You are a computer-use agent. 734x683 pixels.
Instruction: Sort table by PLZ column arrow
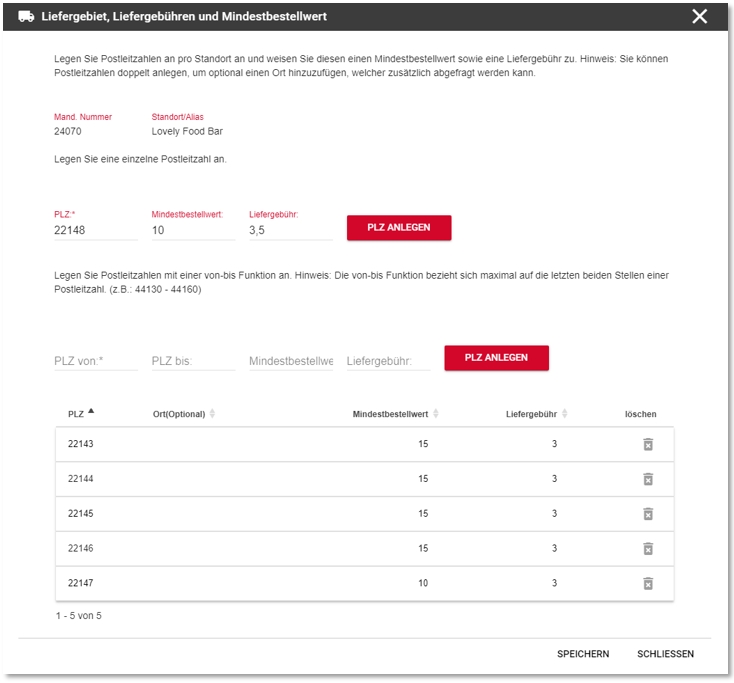(x=91, y=411)
